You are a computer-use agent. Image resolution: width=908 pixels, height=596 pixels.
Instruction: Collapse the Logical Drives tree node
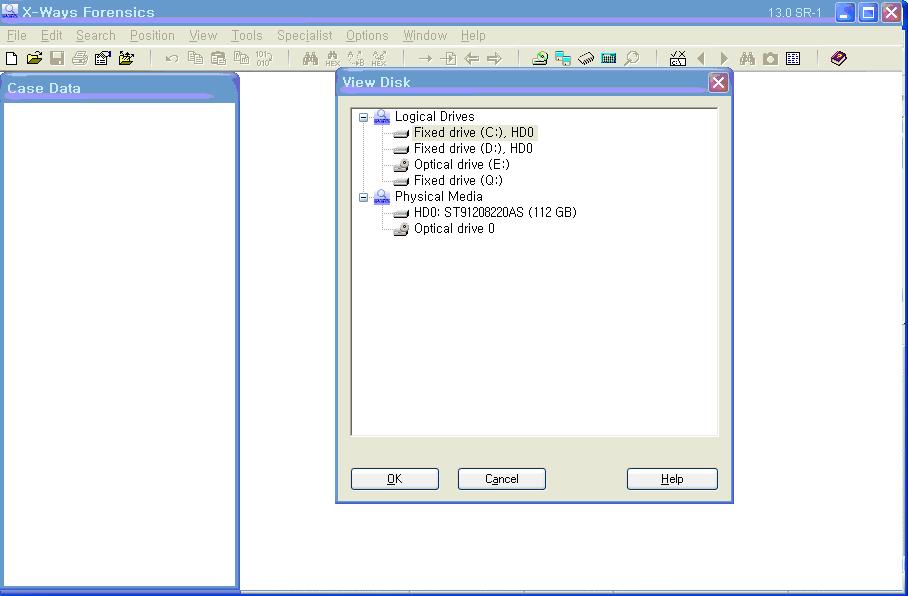click(363, 117)
